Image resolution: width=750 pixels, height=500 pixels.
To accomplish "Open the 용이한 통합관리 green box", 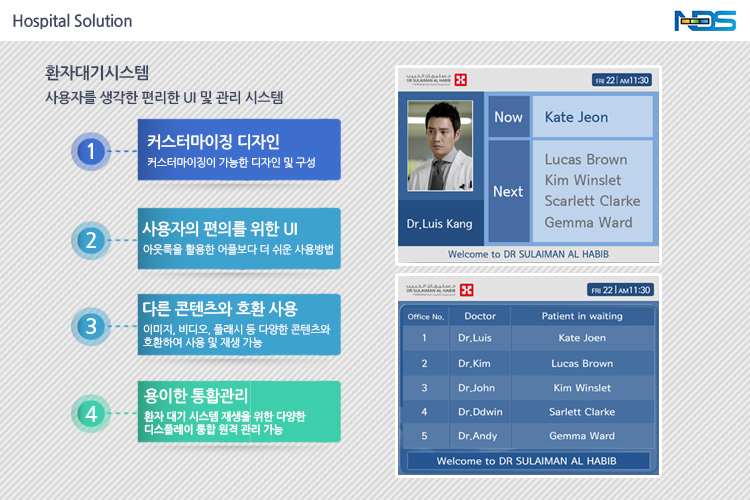I will point(238,411).
